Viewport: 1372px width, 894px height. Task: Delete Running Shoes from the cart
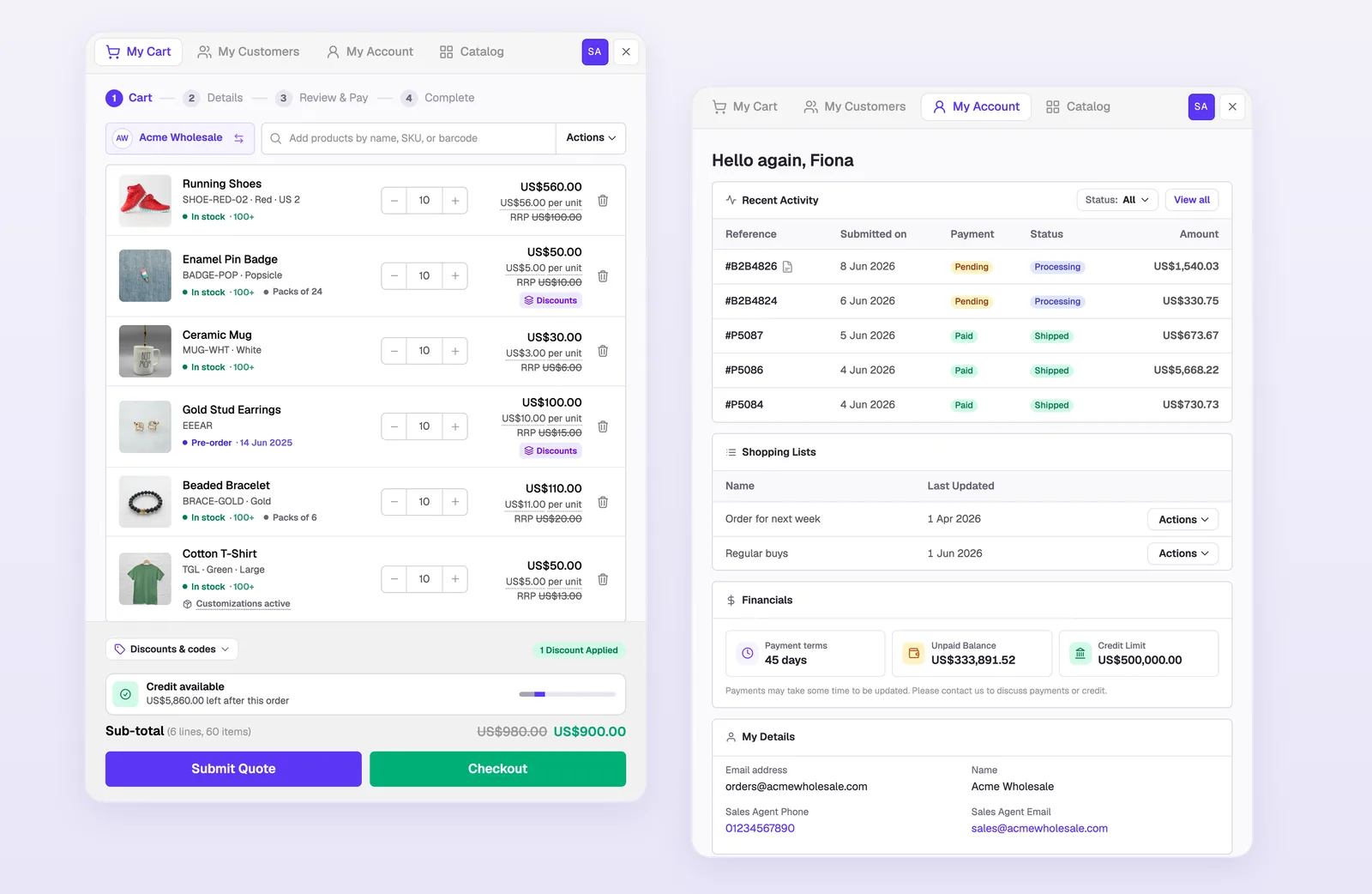pyautogui.click(x=603, y=201)
